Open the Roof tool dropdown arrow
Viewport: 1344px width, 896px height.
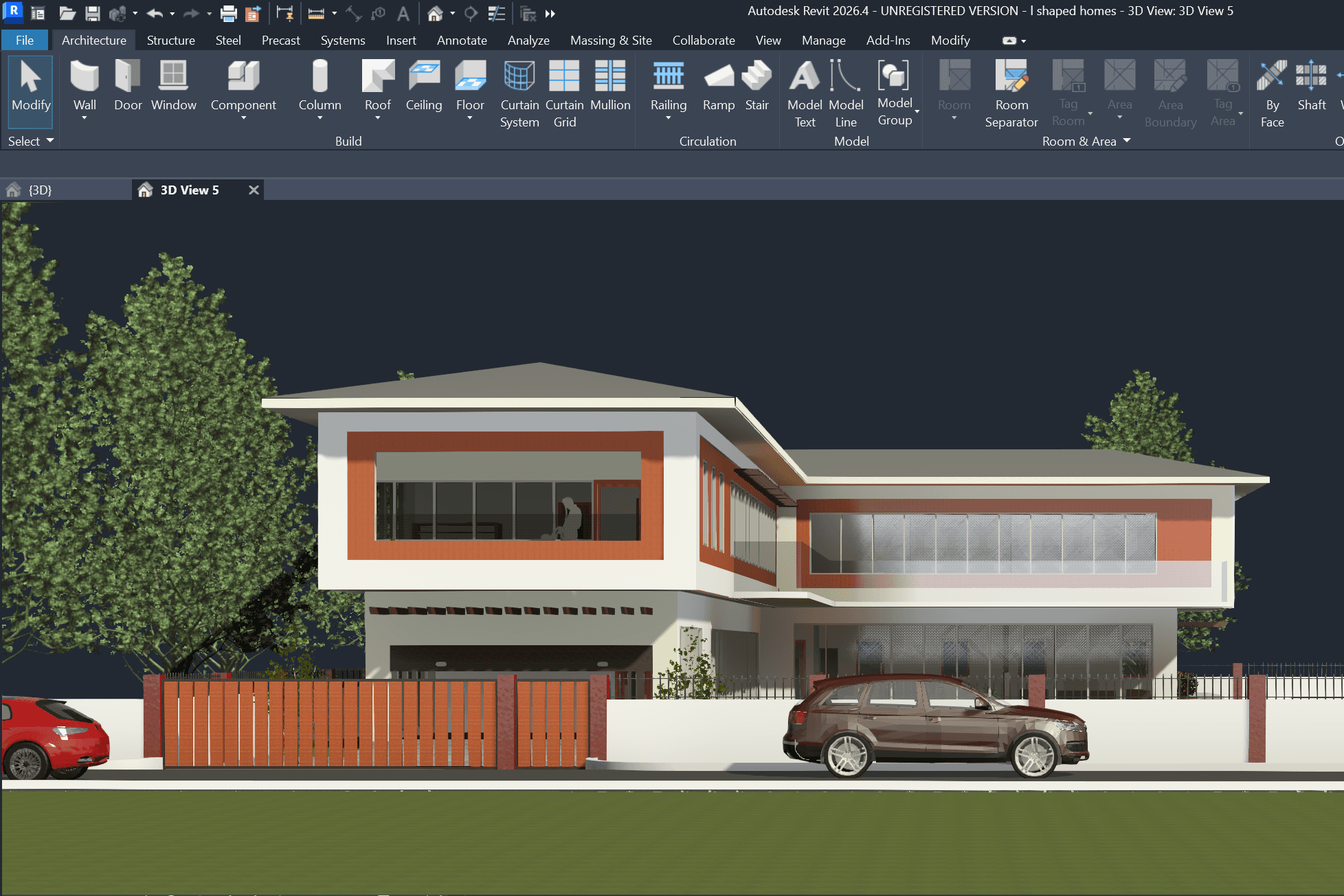click(x=377, y=118)
